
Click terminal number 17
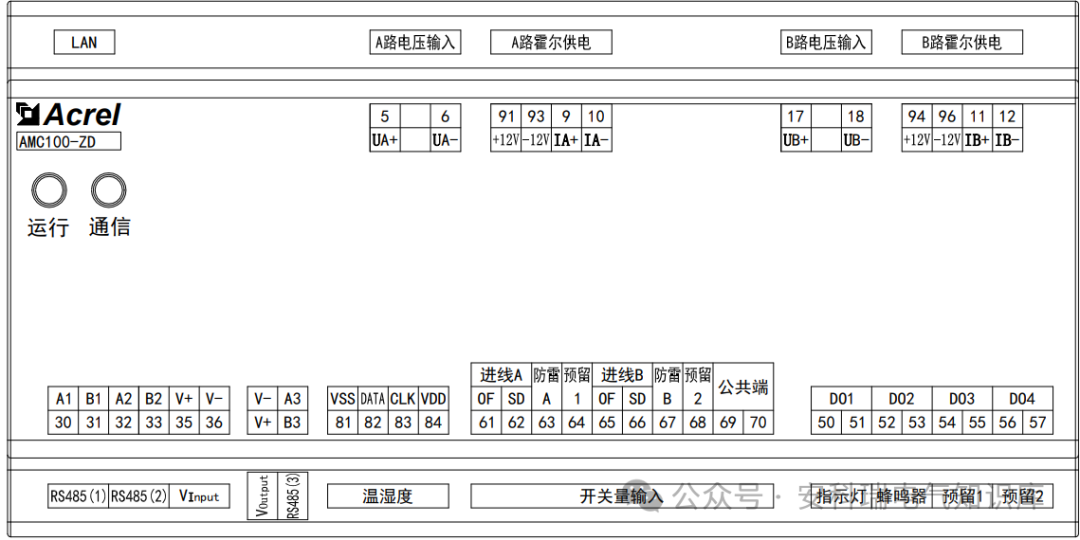(796, 116)
